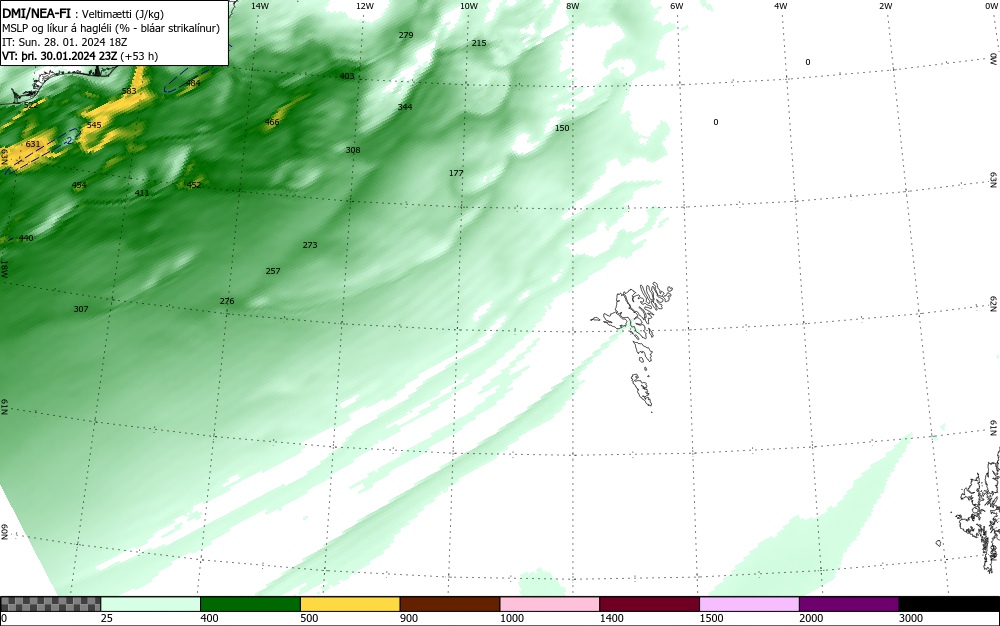Click the 14W longitude label
The width and height of the screenshot is (1000, 626).
click(x=260, y=6)
